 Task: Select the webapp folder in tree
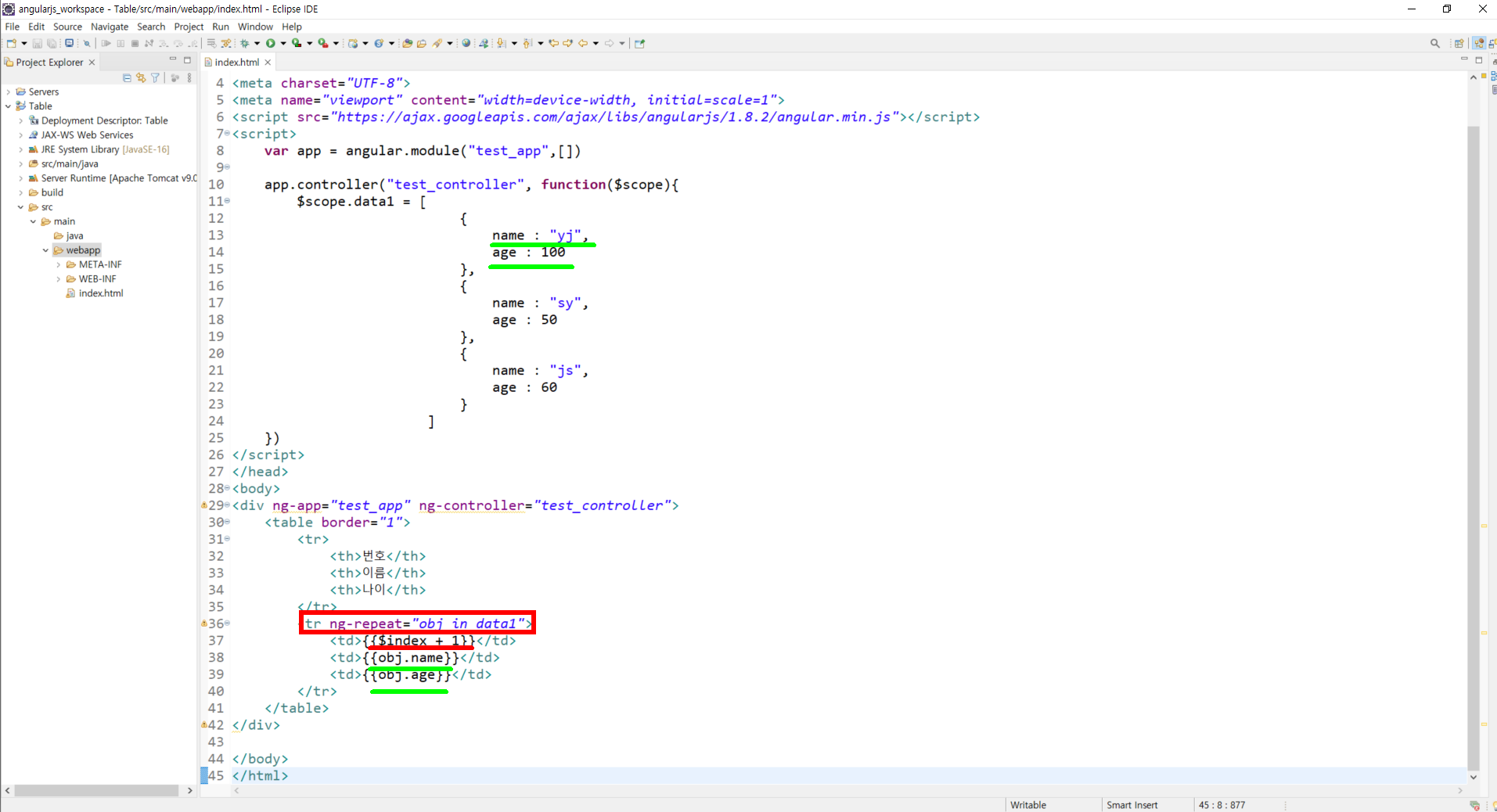[x=83, y=250]
